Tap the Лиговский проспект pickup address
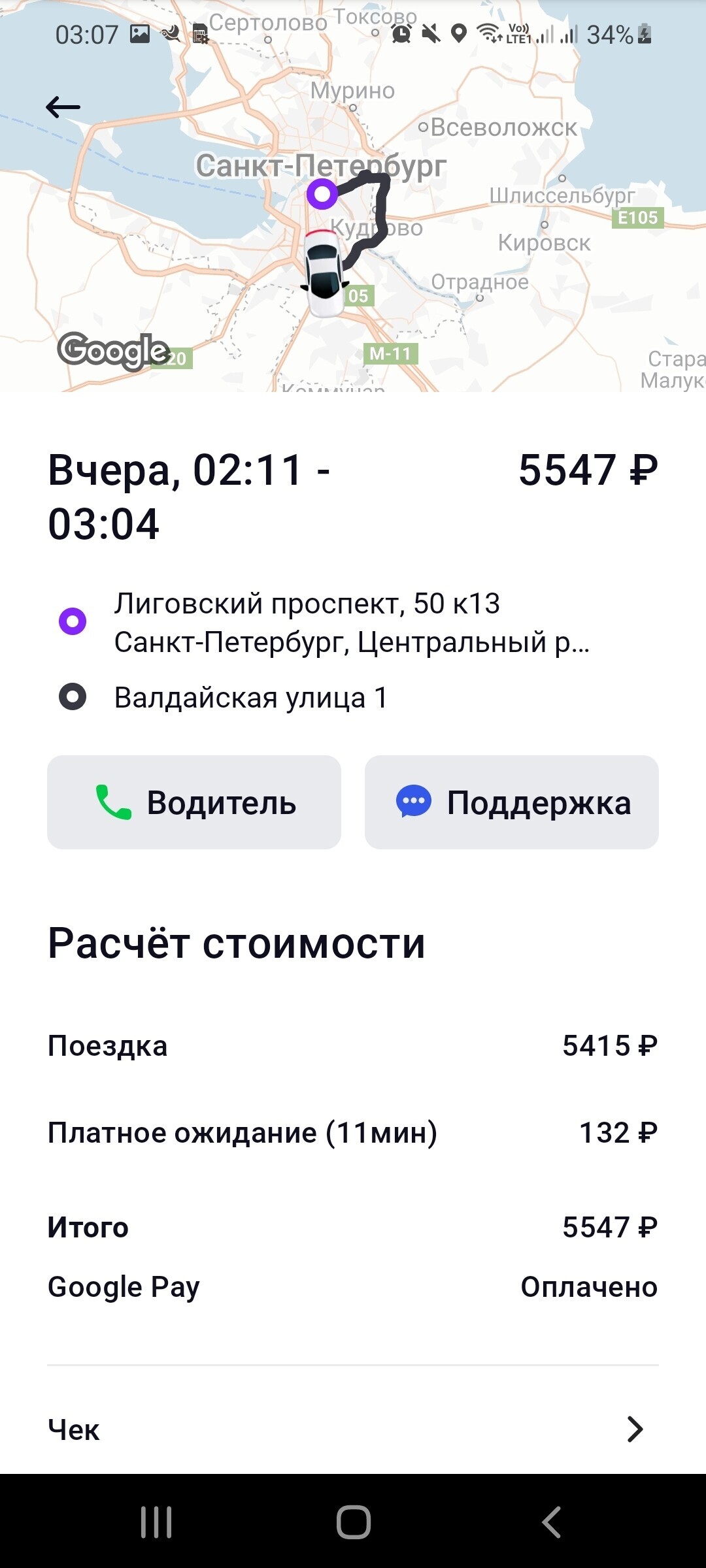 coord(352,623)
